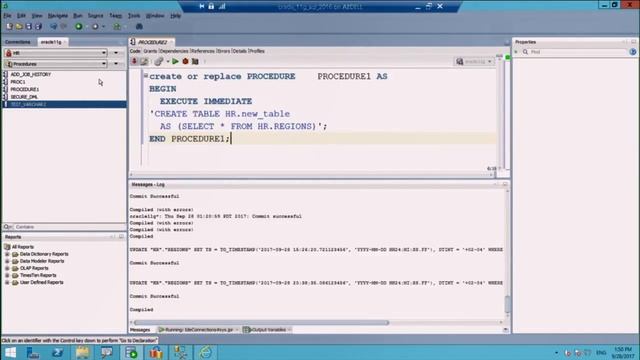Select ADD_JOB_HISTORY procedure in the list
Screen dimensions: 640x360
coord(31,74)
